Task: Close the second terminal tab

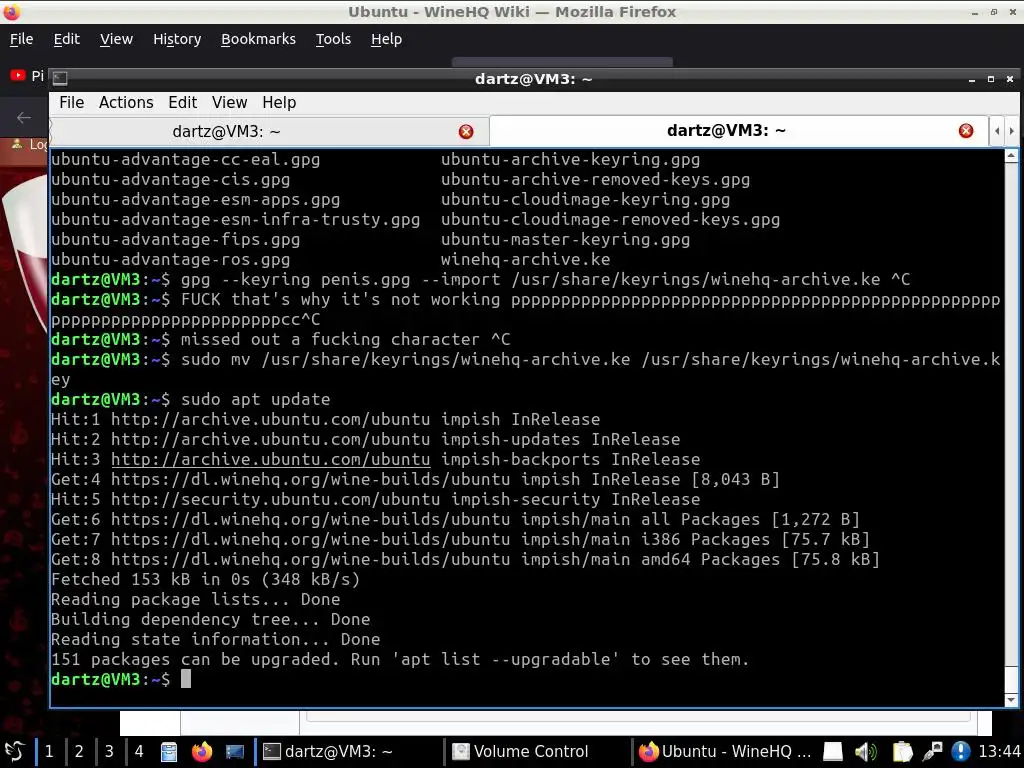Action: click(966, 131)
